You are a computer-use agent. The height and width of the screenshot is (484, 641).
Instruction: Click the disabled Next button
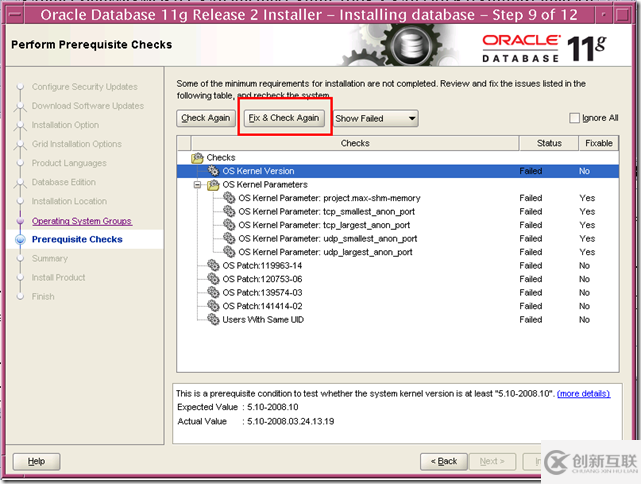click(492, 462)
